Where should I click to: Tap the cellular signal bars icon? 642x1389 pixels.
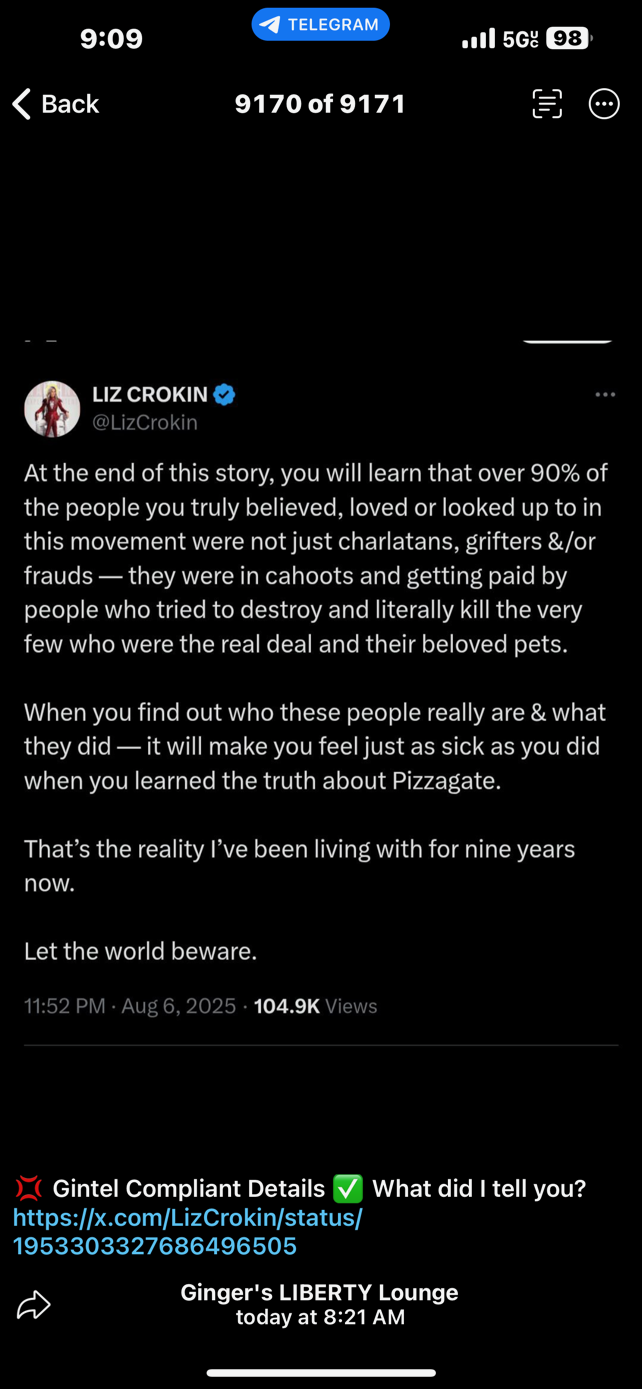[478, 39]
